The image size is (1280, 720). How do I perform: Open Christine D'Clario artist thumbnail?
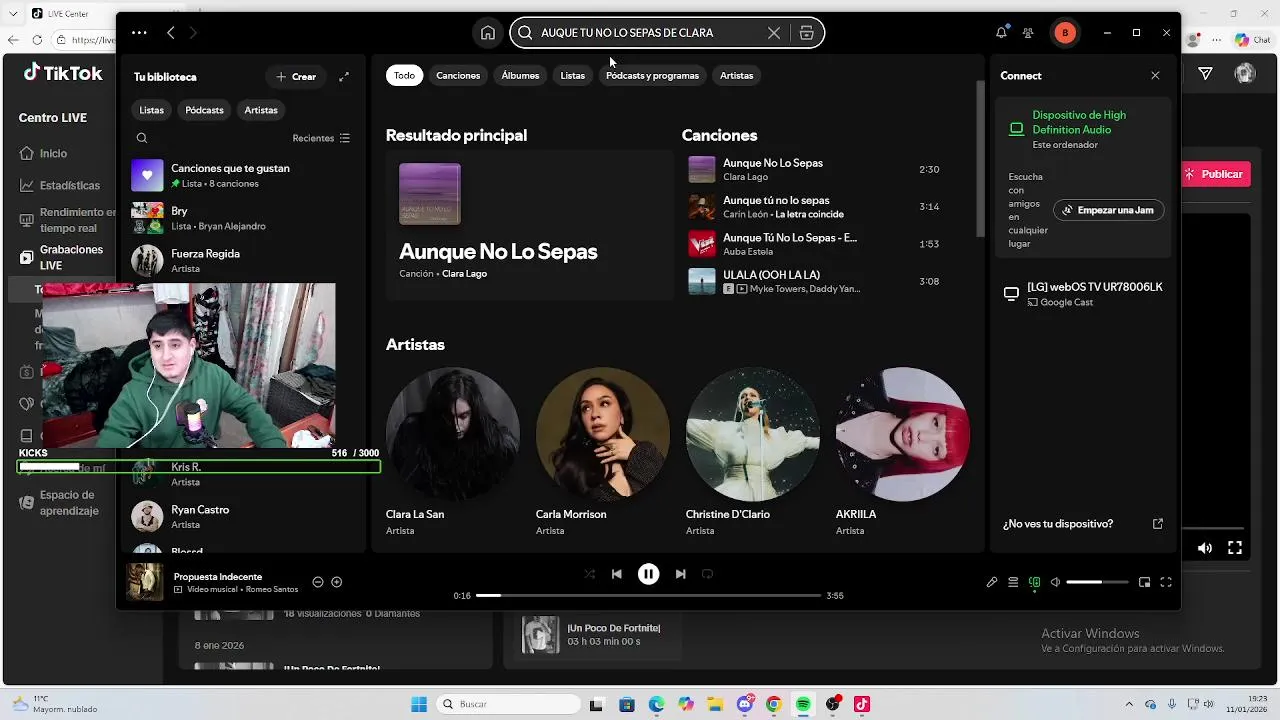coord(753,434)
